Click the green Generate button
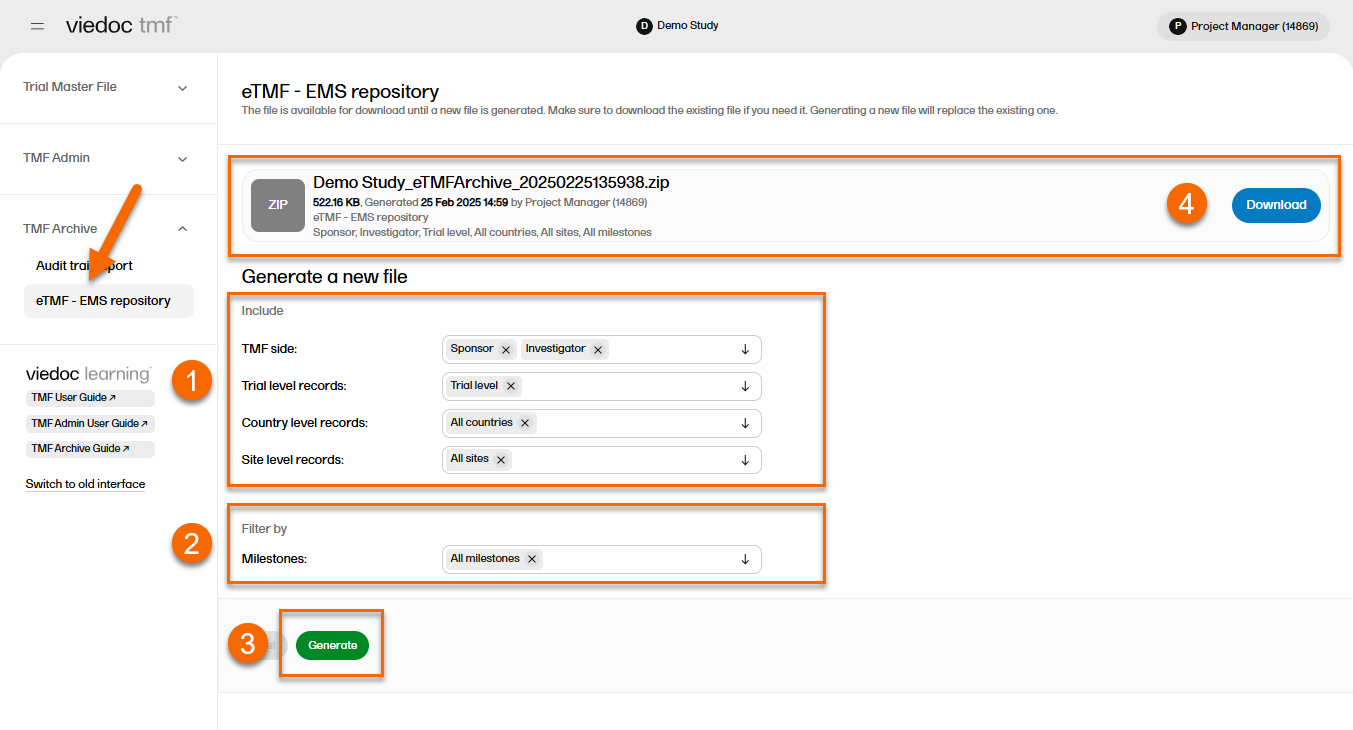1353x730 pixels. (332, 646)
